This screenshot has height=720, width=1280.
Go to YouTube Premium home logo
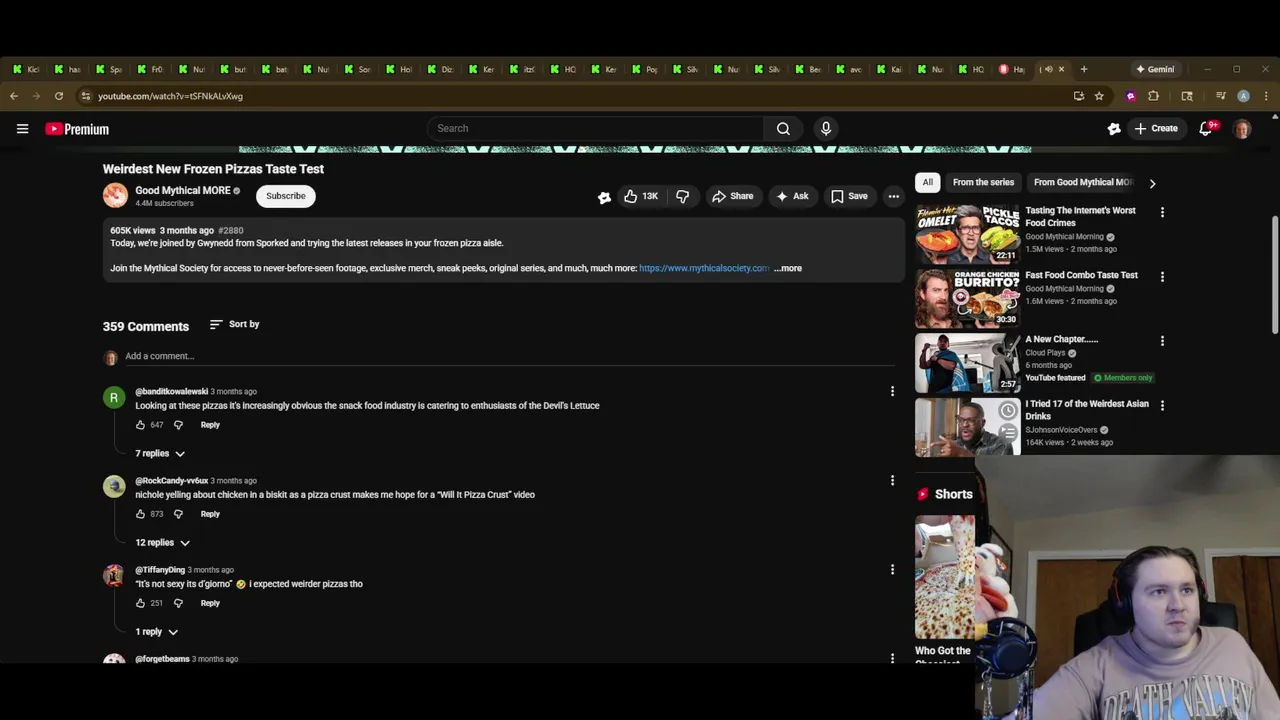[77, 129]
